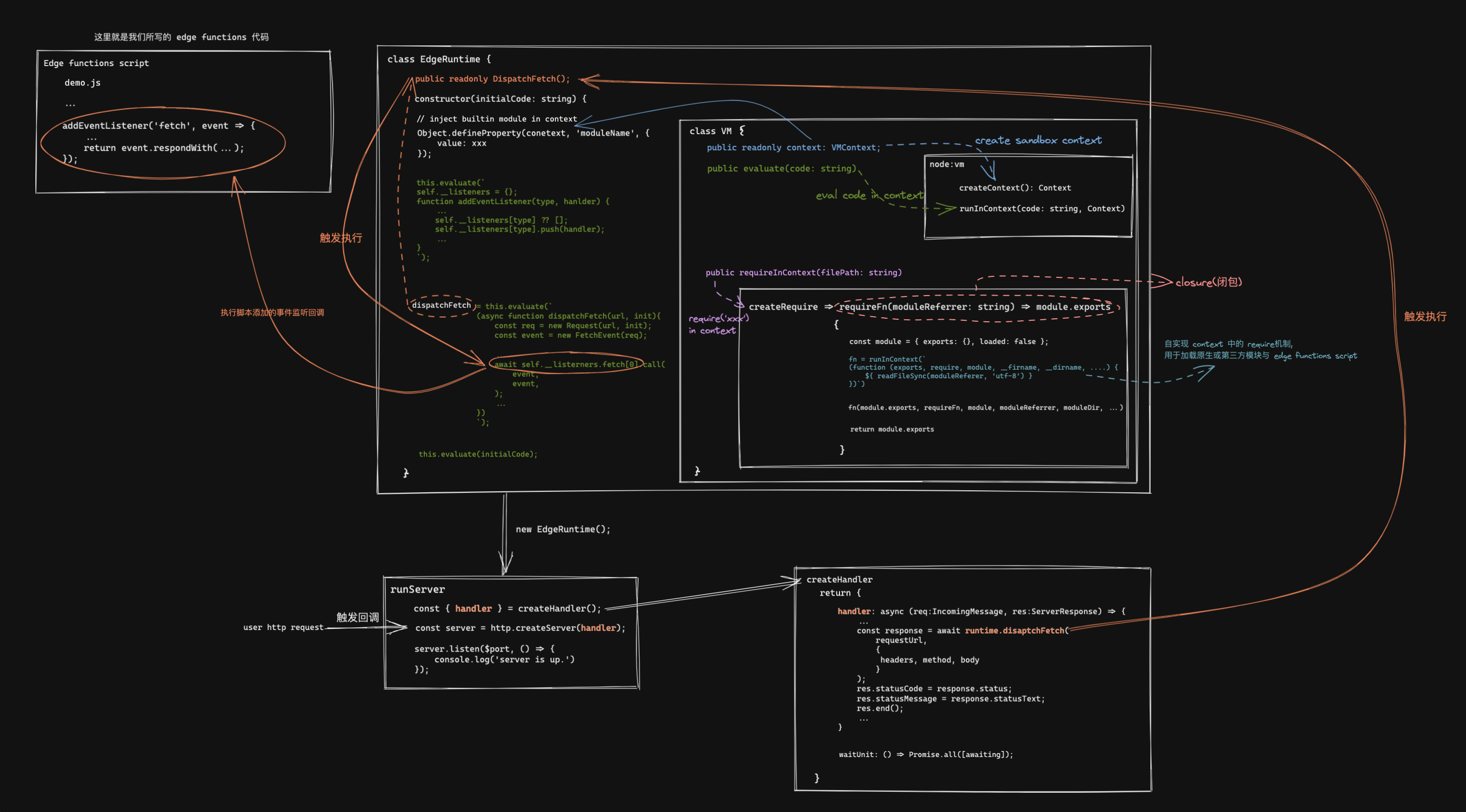Select handwritten 'eval code in context' note
This screenshot has width=1466, height=812.
tap(868, 195)
